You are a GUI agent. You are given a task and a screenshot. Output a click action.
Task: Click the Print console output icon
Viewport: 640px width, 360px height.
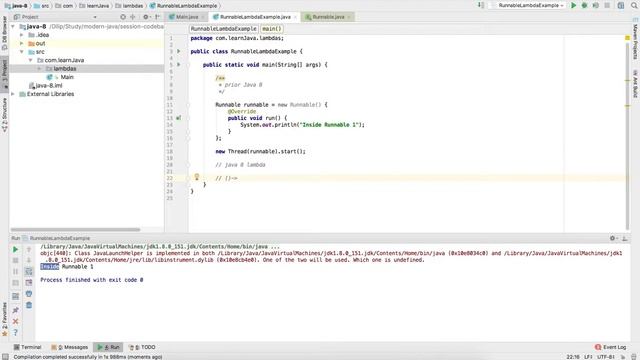tap(29, 293)
